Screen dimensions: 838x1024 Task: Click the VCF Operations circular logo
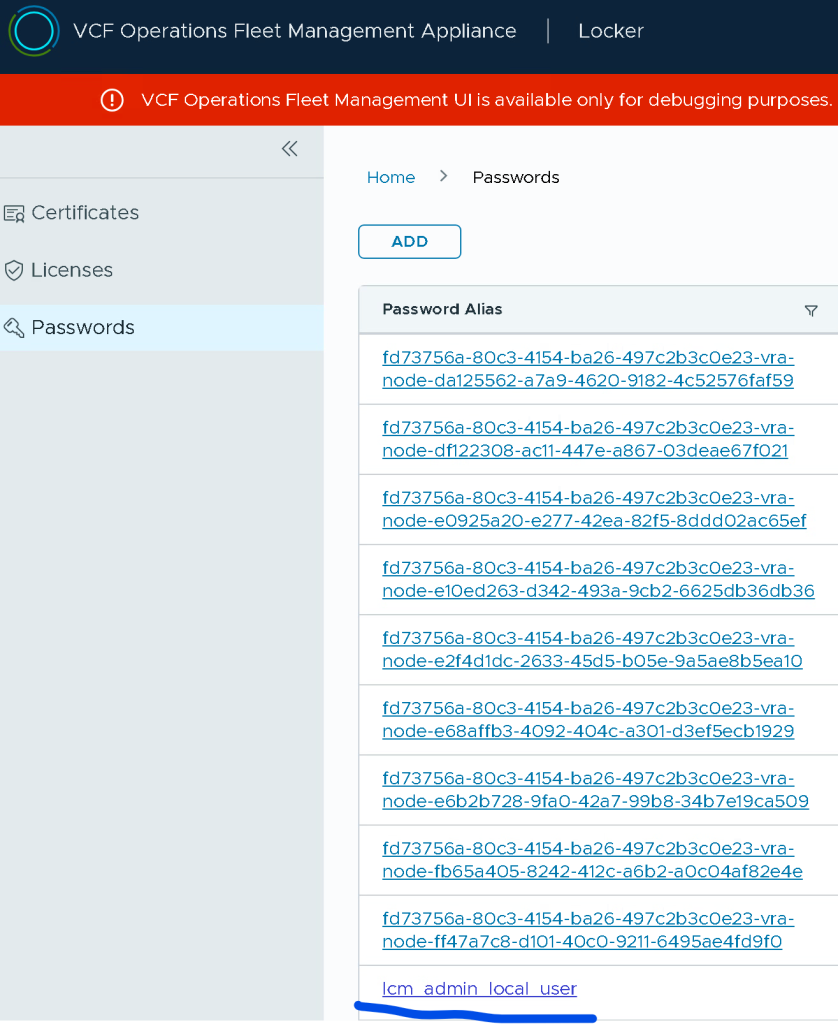click(33, 31)
